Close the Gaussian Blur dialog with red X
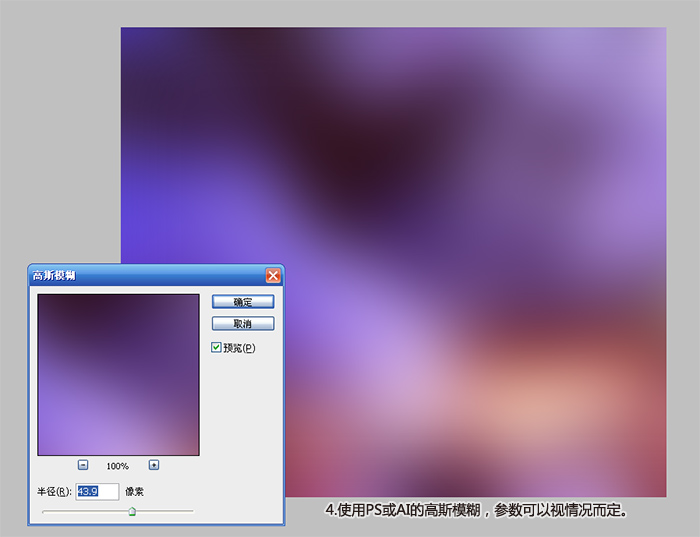700x537 pixels. coord(272,275)
